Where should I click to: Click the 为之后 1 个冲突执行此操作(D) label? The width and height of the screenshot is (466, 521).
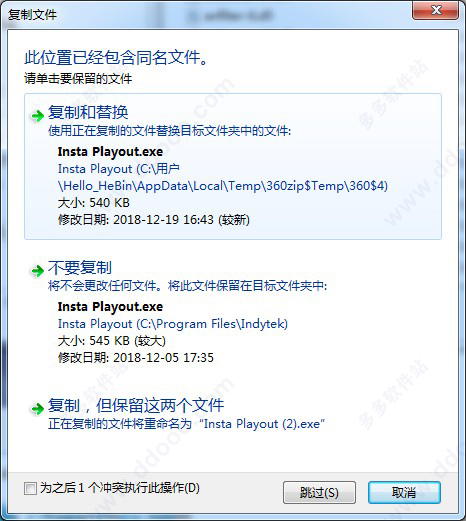pos(120,488)
